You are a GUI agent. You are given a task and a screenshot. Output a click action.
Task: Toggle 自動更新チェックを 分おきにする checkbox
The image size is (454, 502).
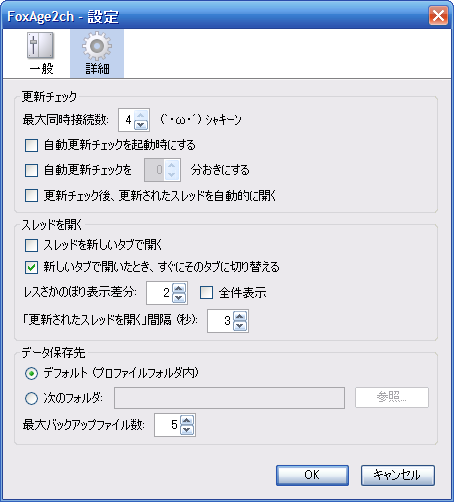click(31, 170)
